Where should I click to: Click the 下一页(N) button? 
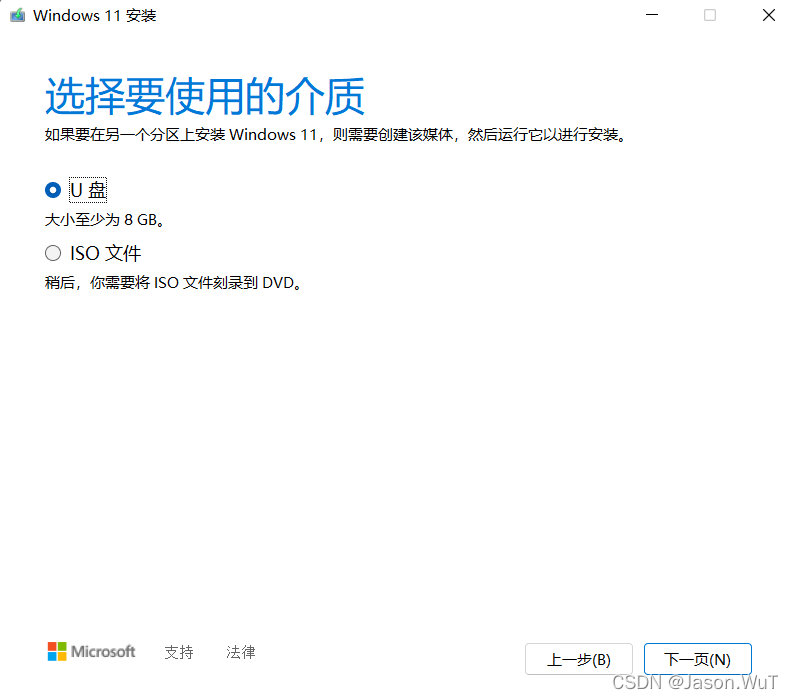pos(697,659)
